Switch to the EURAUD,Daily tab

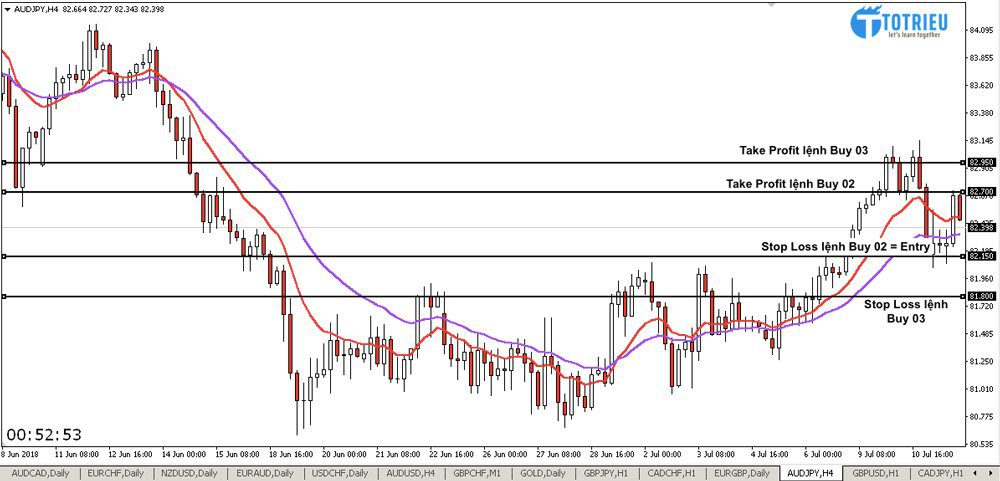point(264,474)
